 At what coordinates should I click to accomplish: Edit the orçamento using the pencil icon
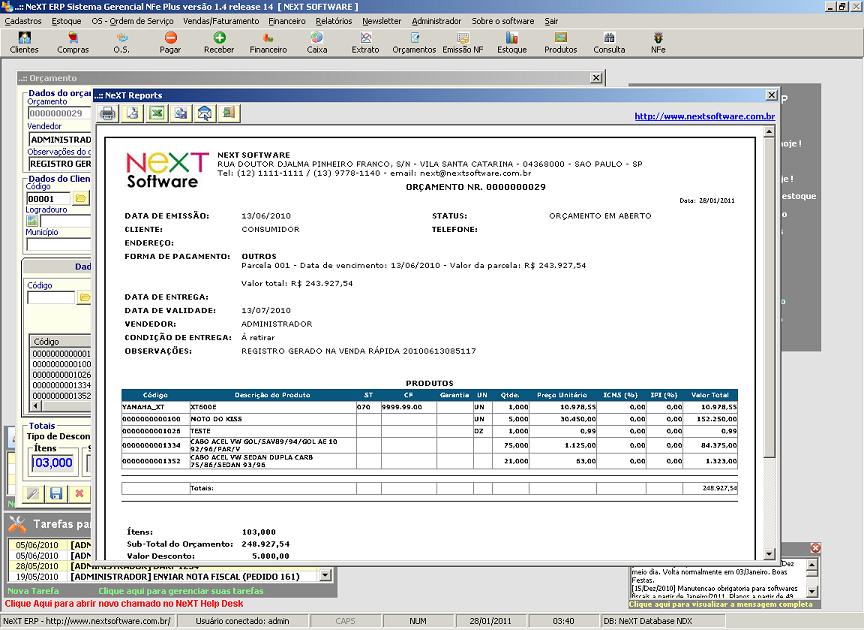tap(32, 493)
